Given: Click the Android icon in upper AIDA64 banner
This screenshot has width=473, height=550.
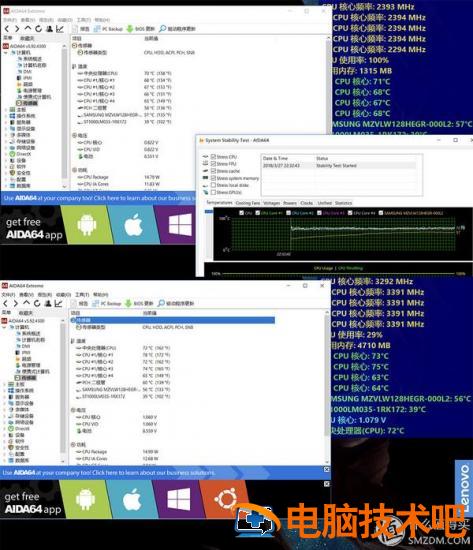Looking at the screenshot, I should (87, 225).
